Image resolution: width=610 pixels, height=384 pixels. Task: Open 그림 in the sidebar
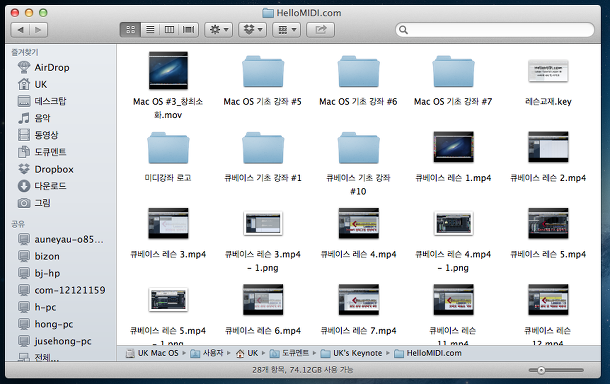[x=34, y=203]
